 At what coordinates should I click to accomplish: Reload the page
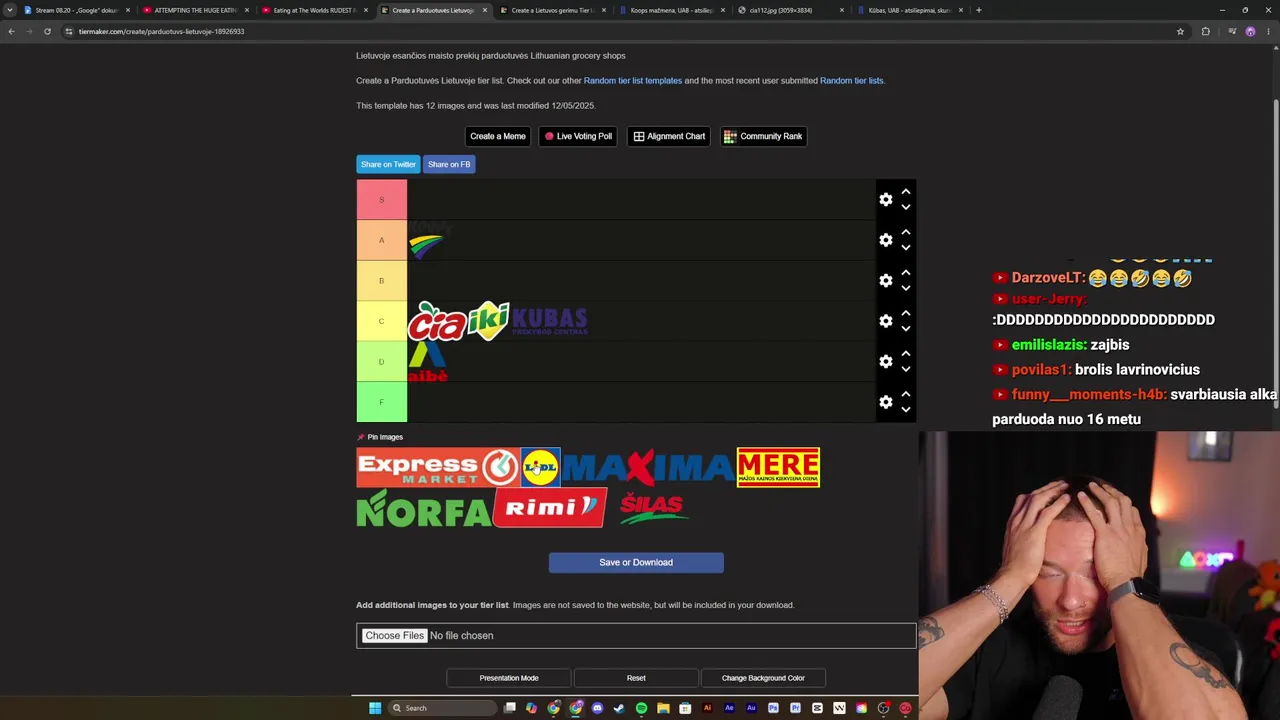click(x=47, y=31)
